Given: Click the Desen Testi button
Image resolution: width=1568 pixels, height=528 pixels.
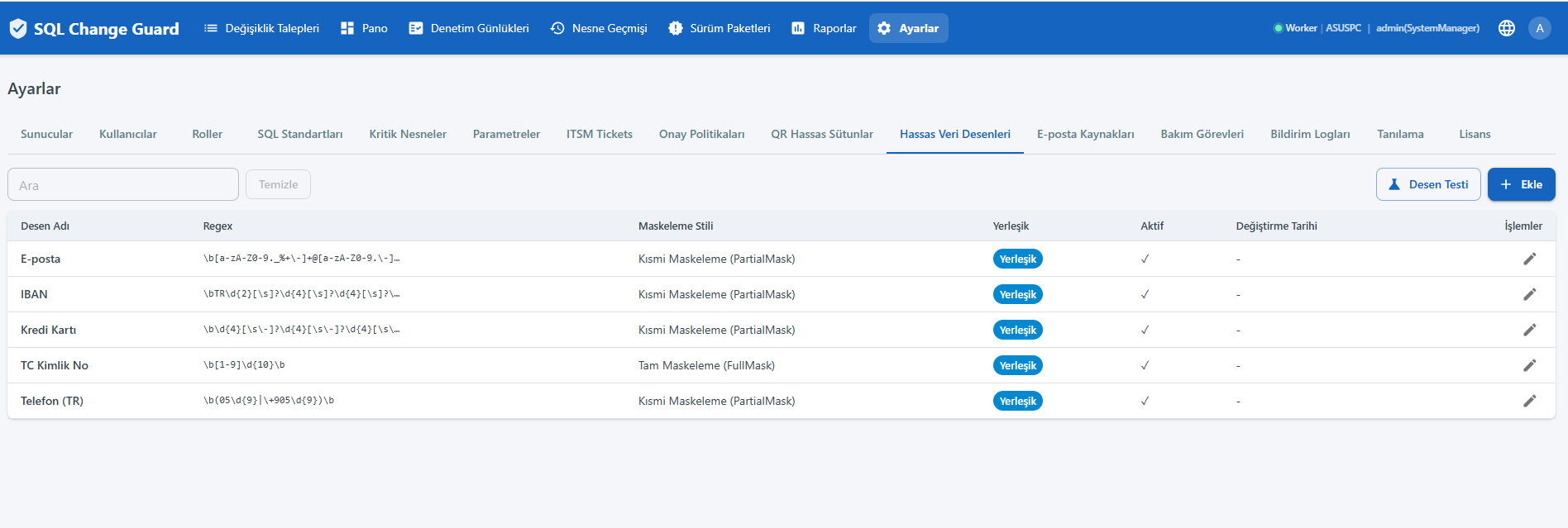Looking at the screenshot, I should point(1428,184).
